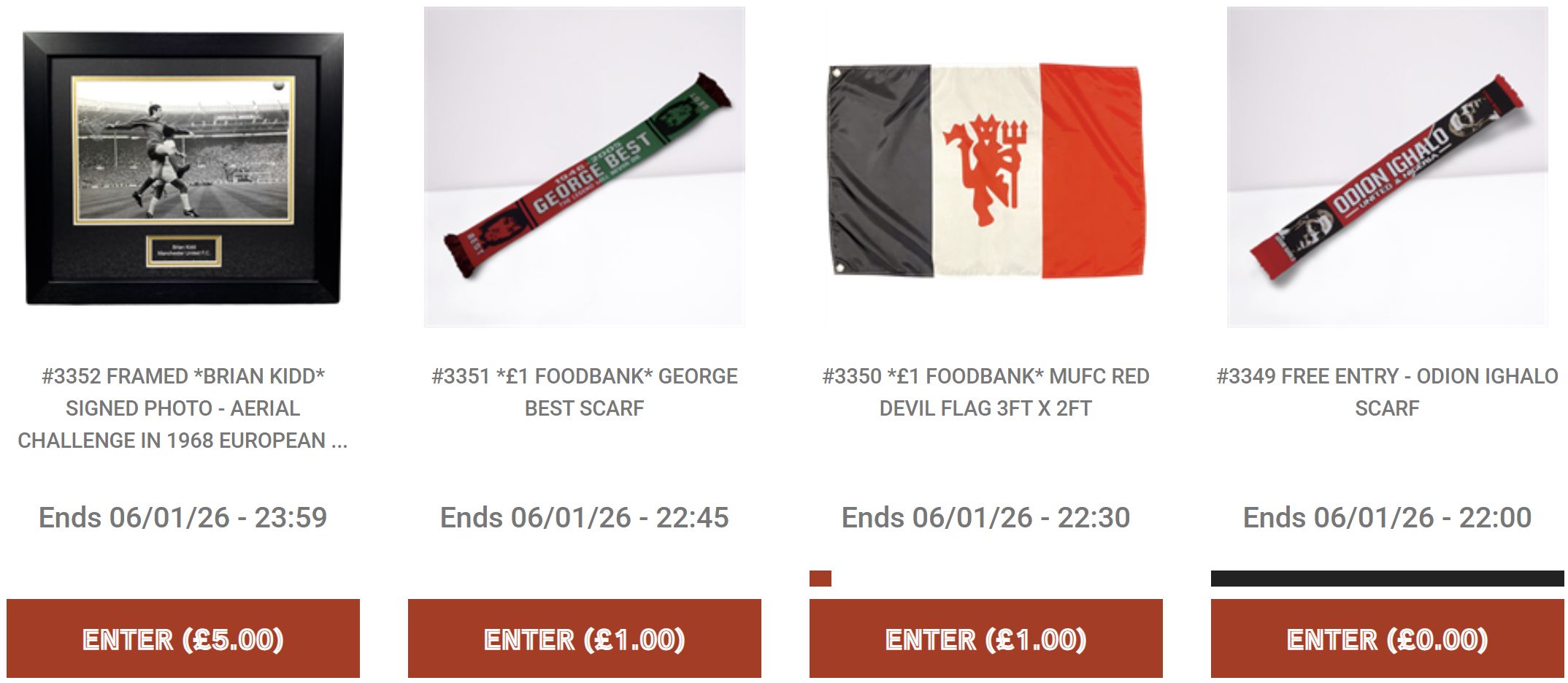Click ENTER (£1.00) under George Best scarf
Viewport: 1568px width, 683px height.
585,639
